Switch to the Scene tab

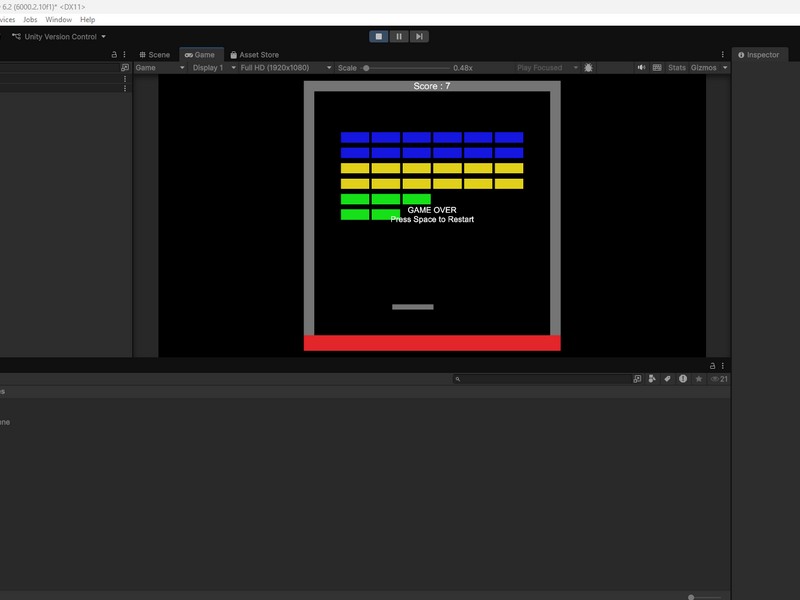click(x=155, y=55)
